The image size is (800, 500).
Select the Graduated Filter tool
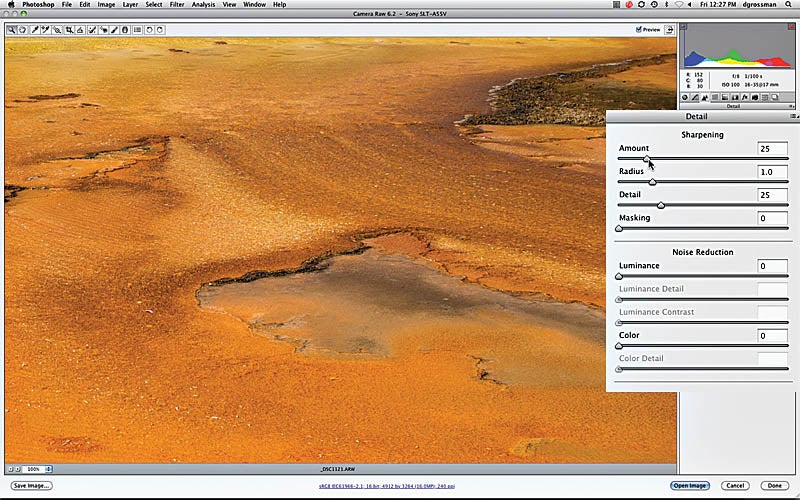pos(126,30)
